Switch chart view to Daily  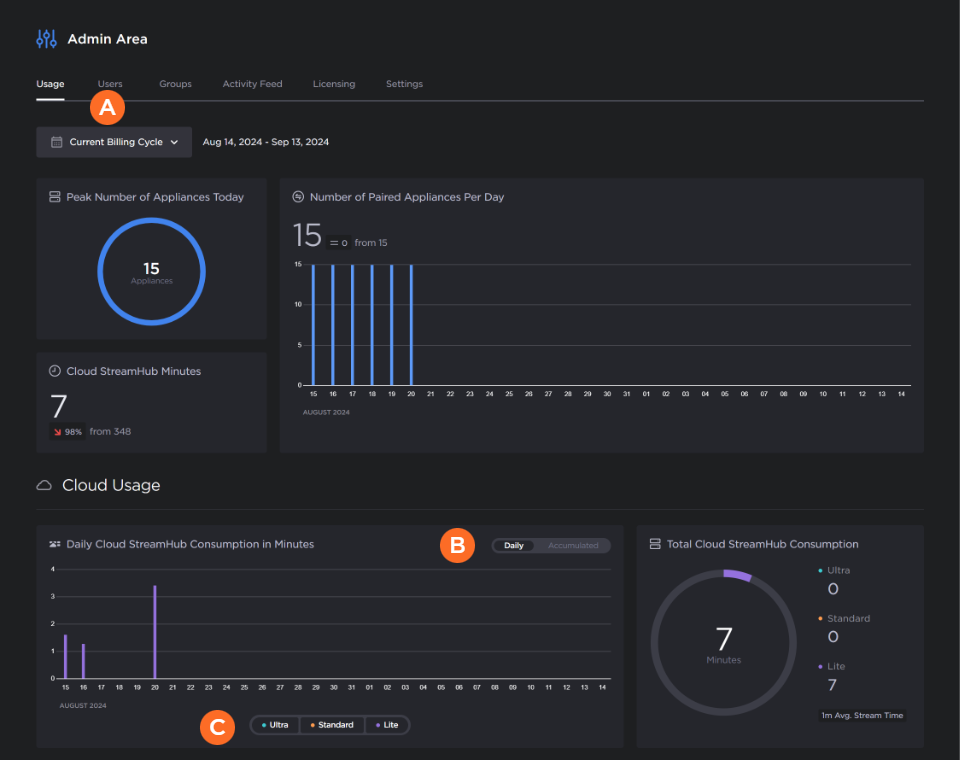[514, 546]
